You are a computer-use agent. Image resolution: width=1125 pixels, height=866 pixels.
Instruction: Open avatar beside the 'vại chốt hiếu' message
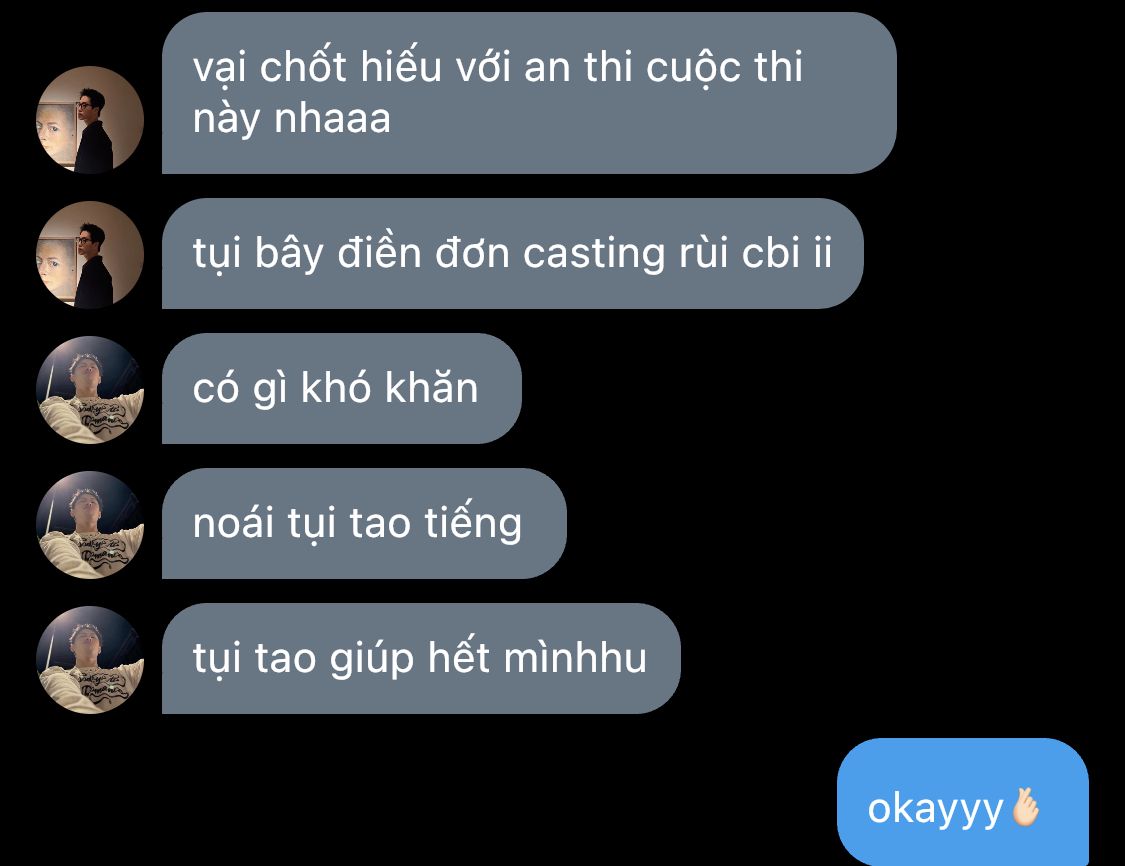[90, 120]
